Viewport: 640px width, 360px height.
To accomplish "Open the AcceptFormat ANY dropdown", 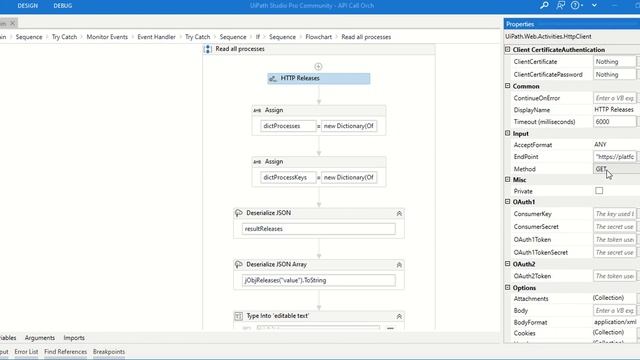I will [616, 145].
